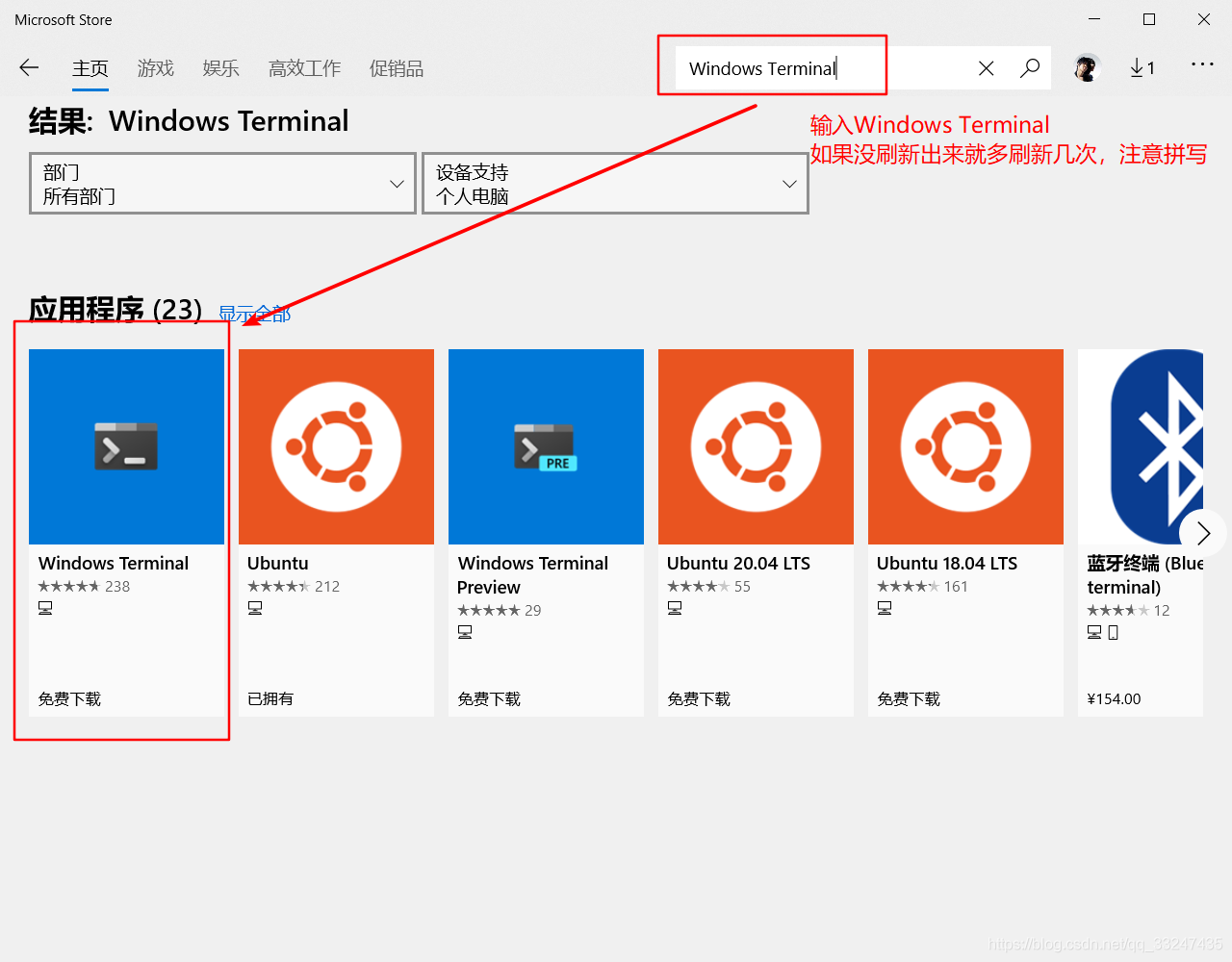This screenshot has width=1232, height=962.
Task: Click the 蓝牙终端 app title
Action: click(1144, 575)
